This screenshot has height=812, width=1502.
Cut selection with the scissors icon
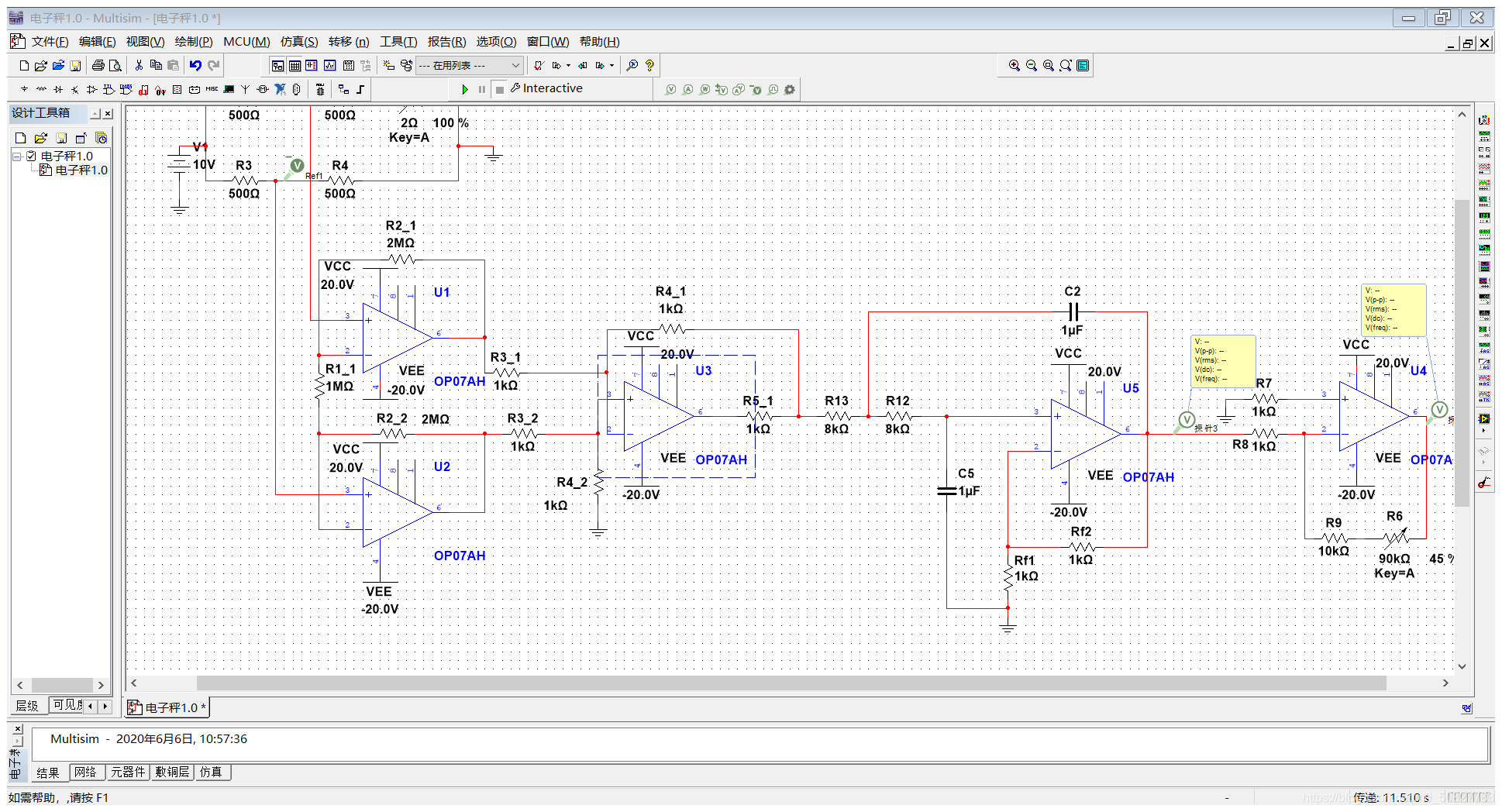pos(139,66)
